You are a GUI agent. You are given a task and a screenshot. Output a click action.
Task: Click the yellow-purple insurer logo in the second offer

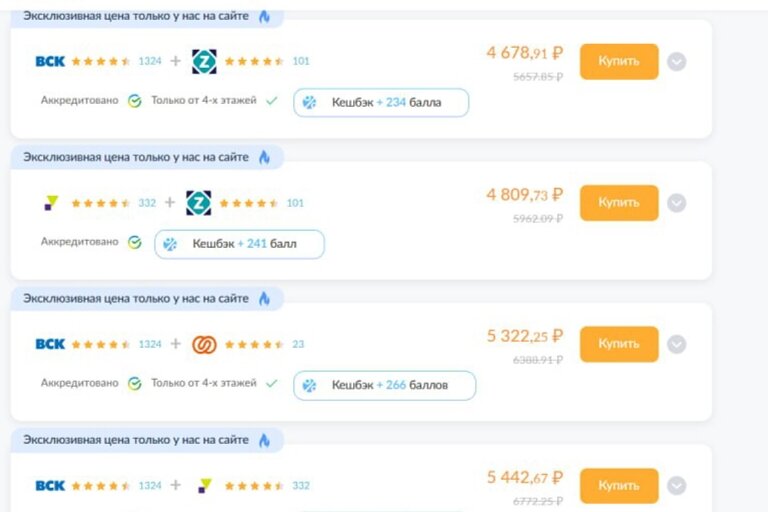coord(51,203)
